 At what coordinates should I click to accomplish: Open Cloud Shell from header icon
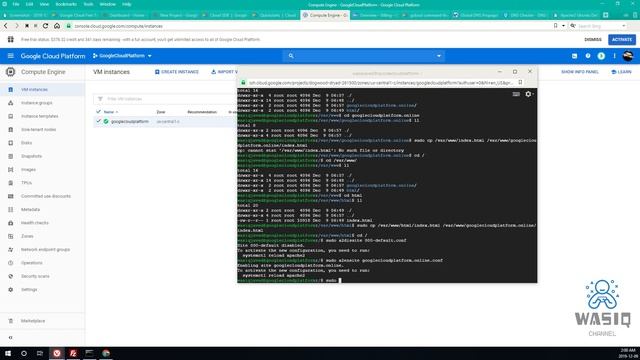[x=574, y=56]
